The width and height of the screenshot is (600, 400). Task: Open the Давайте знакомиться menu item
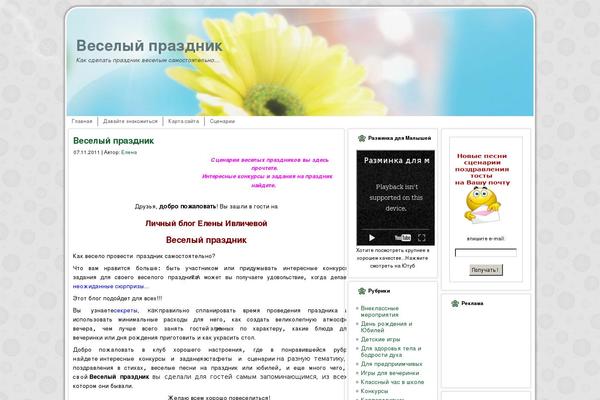(x=130, y=121)
